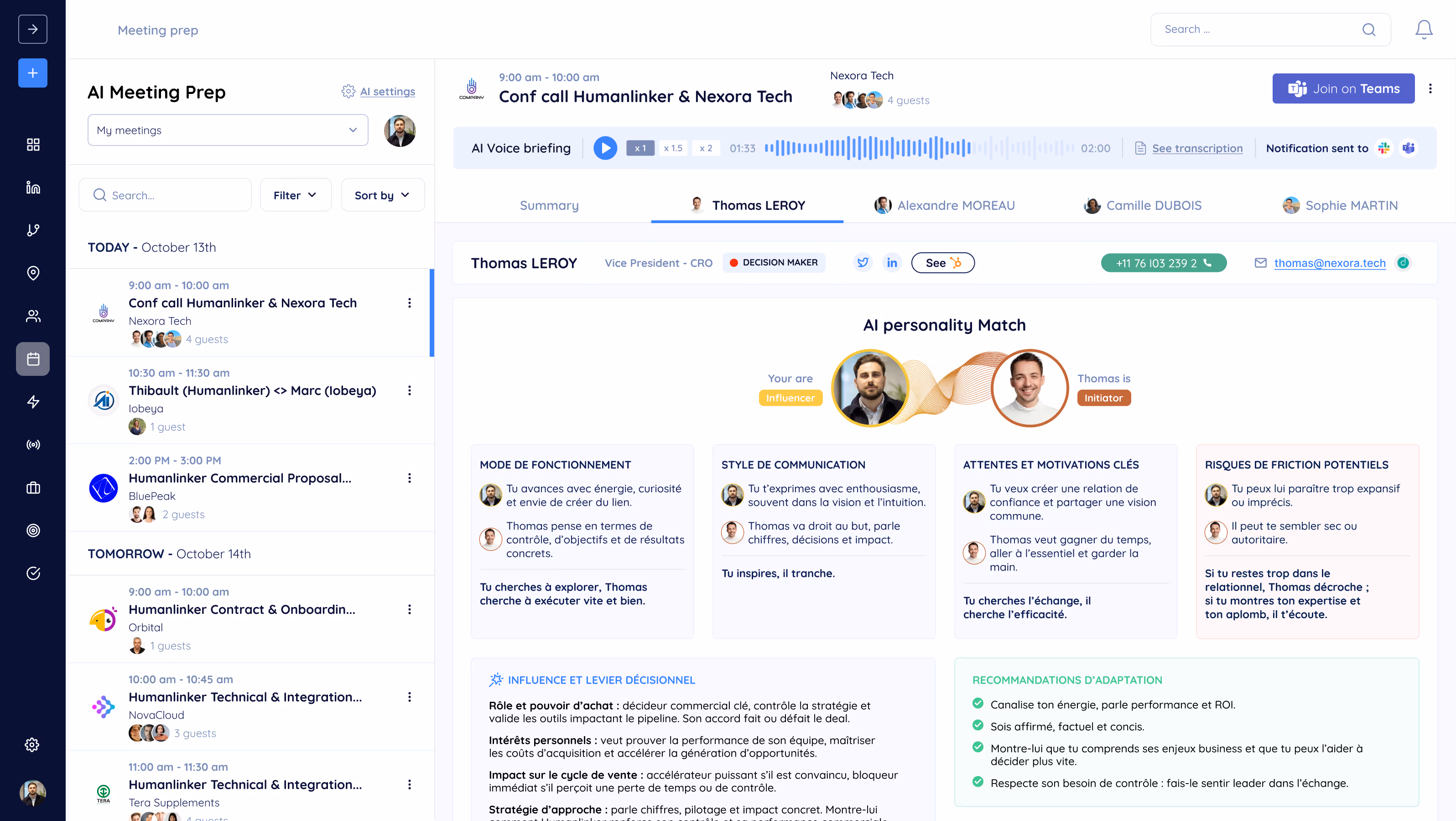Click the blue plus button in sidebar
Screen dimensions: 1456x821
coord(33,73)
